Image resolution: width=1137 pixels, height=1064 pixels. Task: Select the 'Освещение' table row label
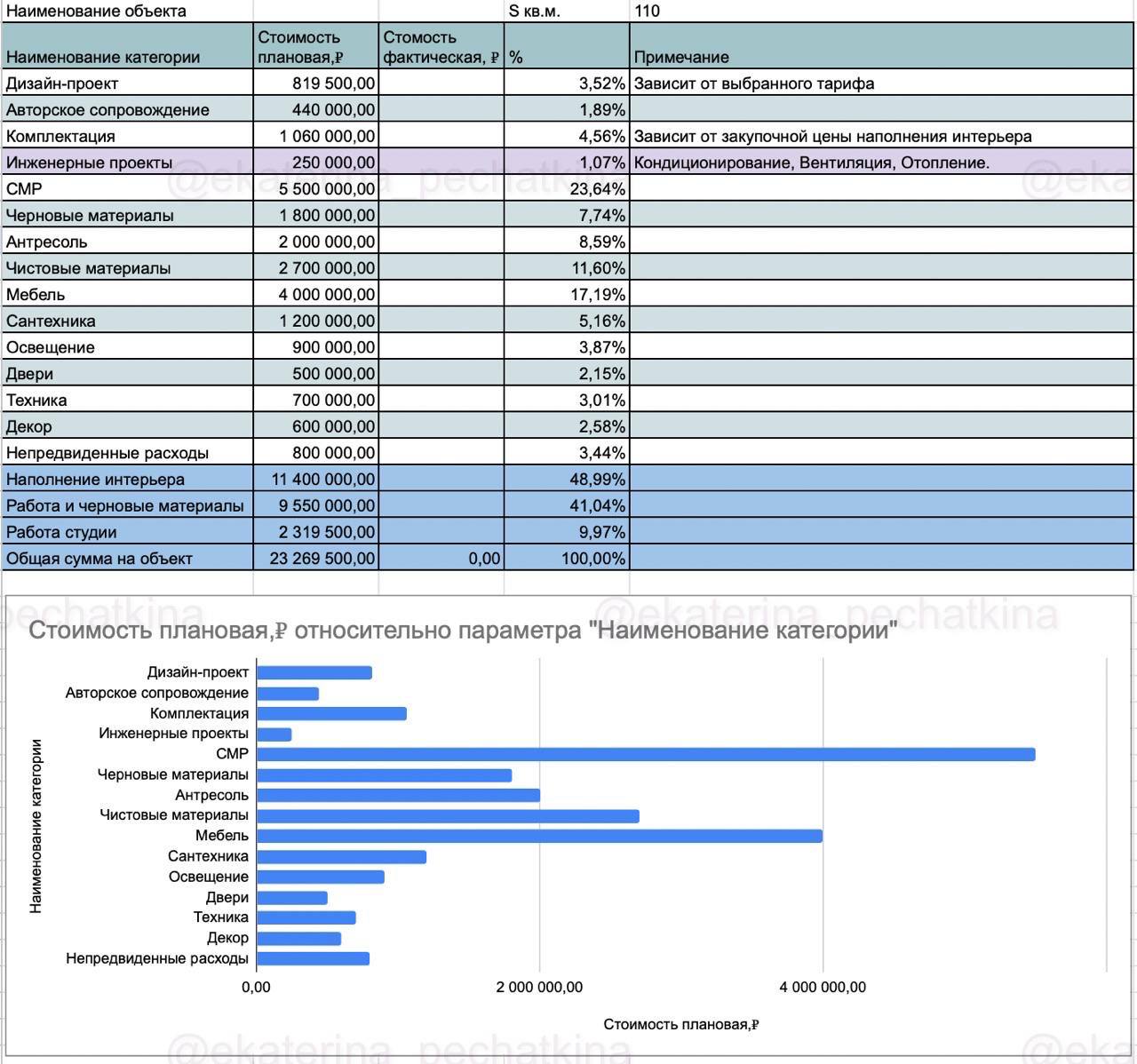point(127,347)
